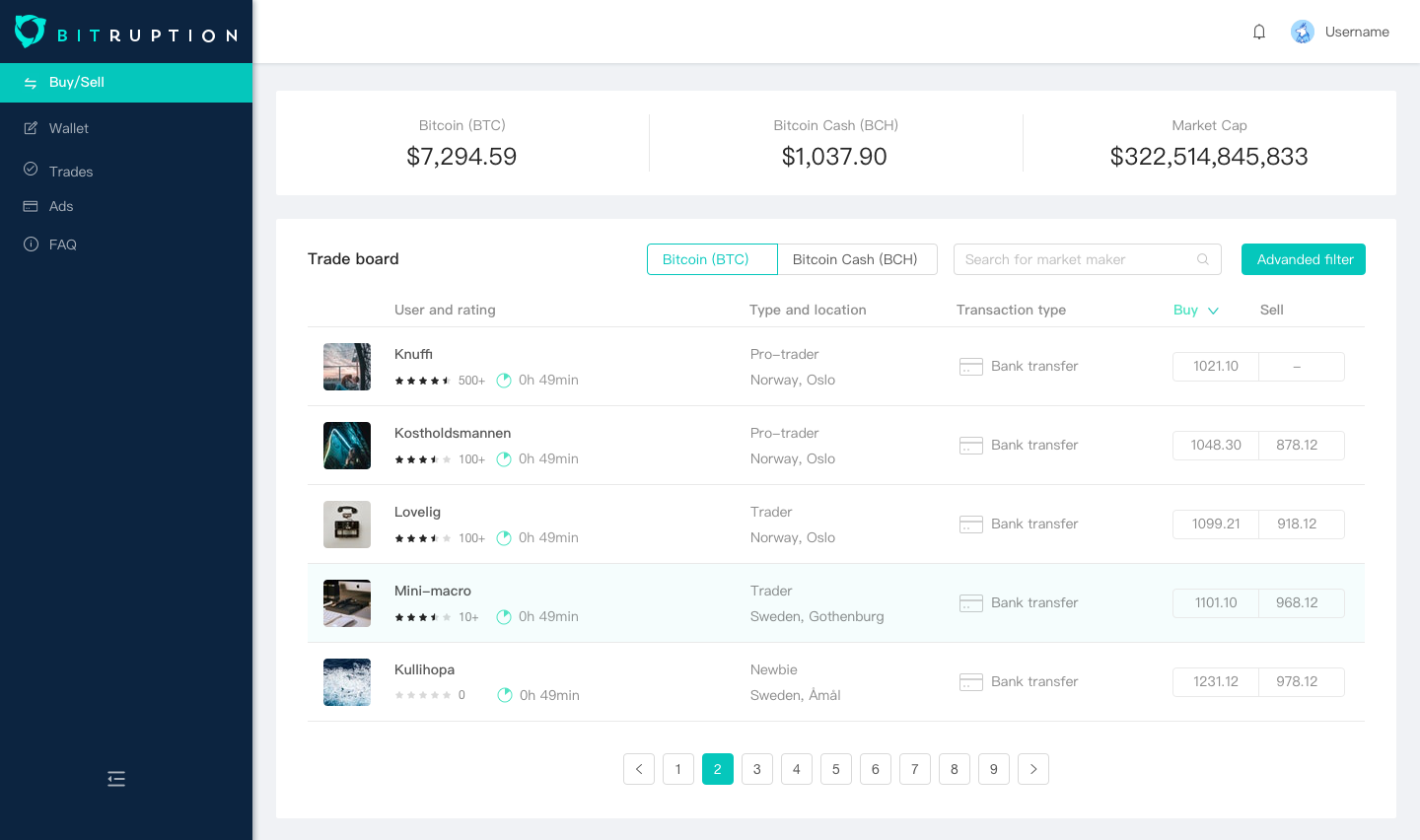This screenshot has width=1420, height=840.
Task: Click the Bitruption logo
Action: coord(126,33)
